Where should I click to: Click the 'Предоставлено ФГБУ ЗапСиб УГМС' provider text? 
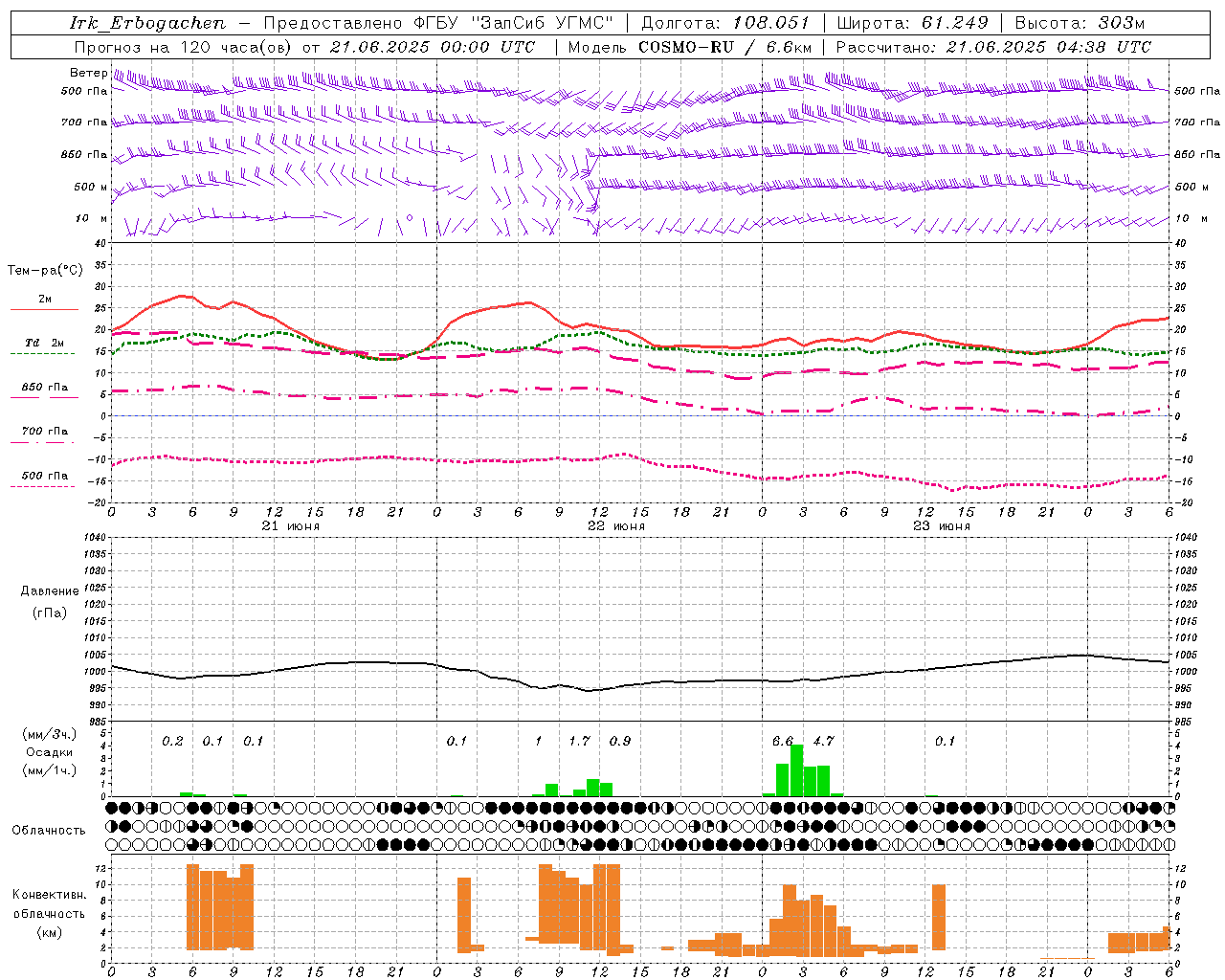438,23
